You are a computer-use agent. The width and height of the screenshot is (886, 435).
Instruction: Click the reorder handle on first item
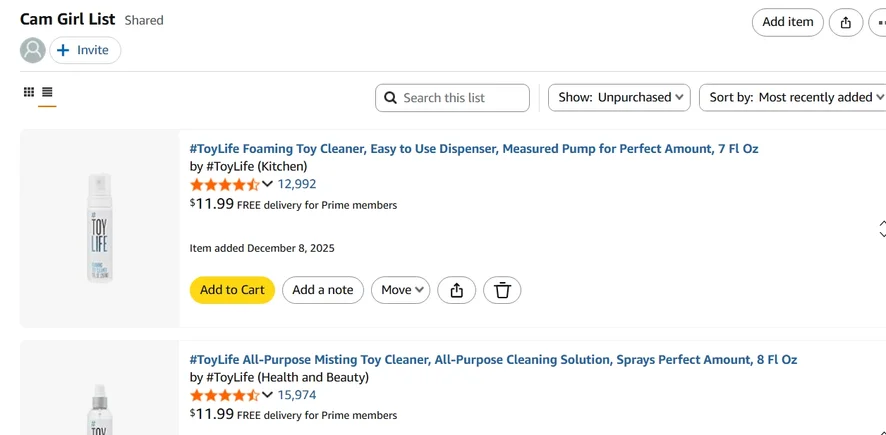(x=881, y=229)
